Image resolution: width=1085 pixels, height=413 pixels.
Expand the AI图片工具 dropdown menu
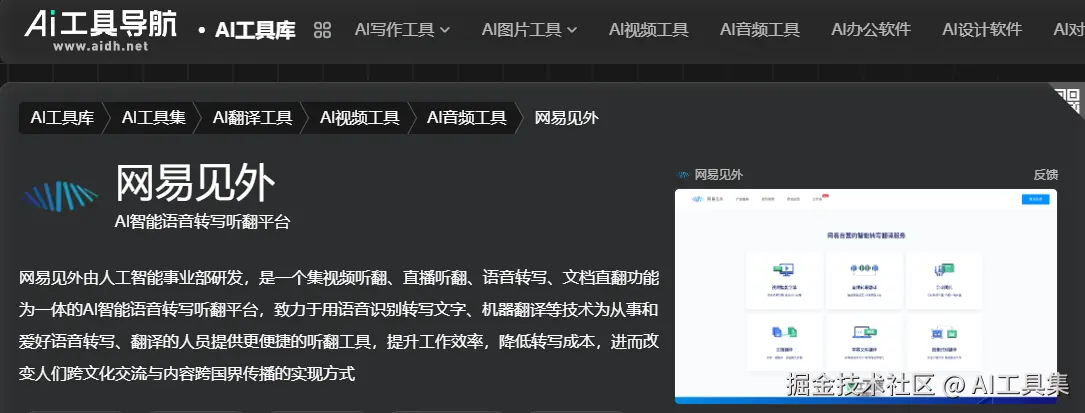[529, 30]
